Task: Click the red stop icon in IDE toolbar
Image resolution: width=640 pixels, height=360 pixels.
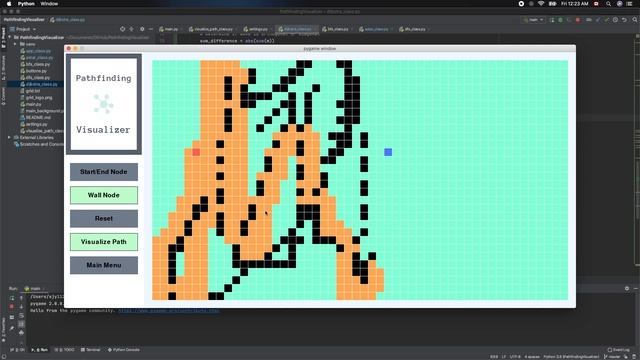Action: point(578,20)
